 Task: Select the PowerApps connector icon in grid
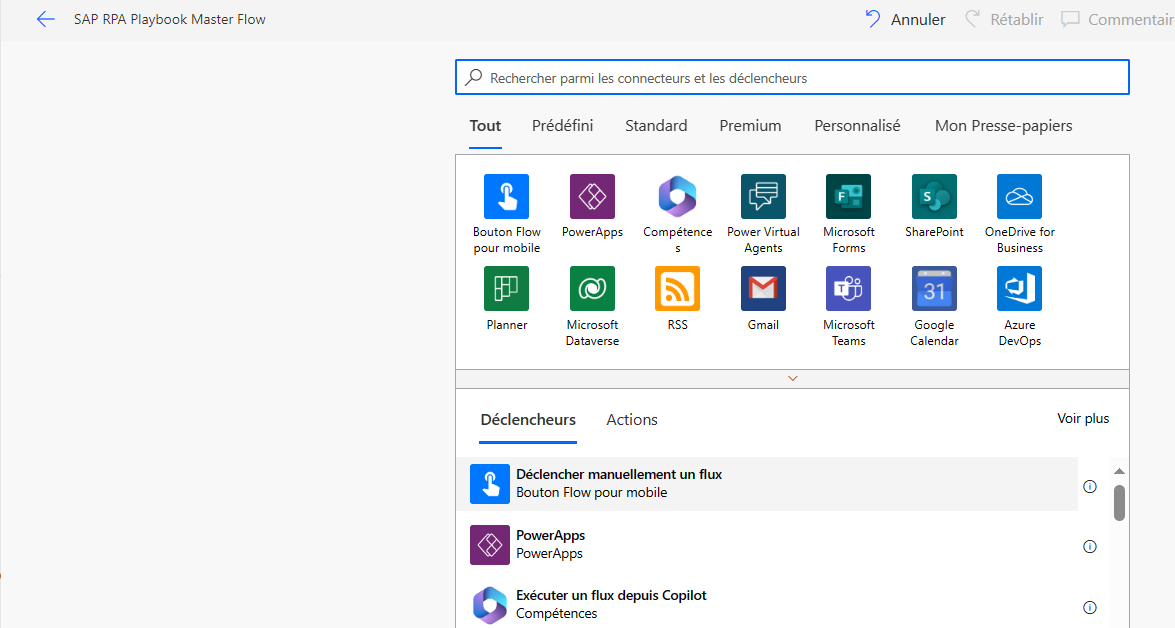coord(592,196)
